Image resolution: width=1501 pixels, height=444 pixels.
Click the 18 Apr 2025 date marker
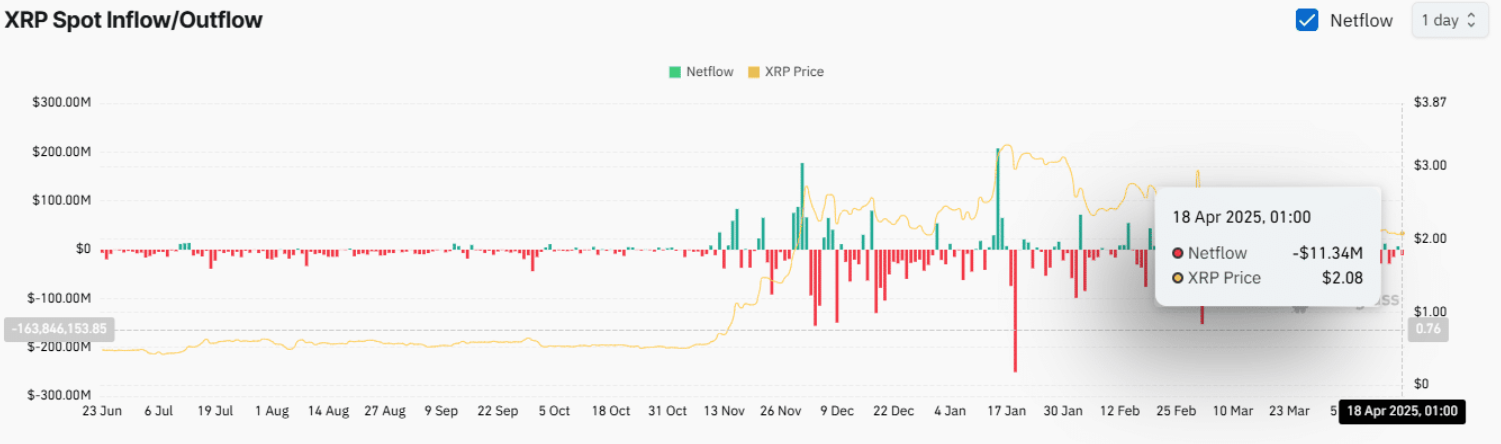[1399, 411]
